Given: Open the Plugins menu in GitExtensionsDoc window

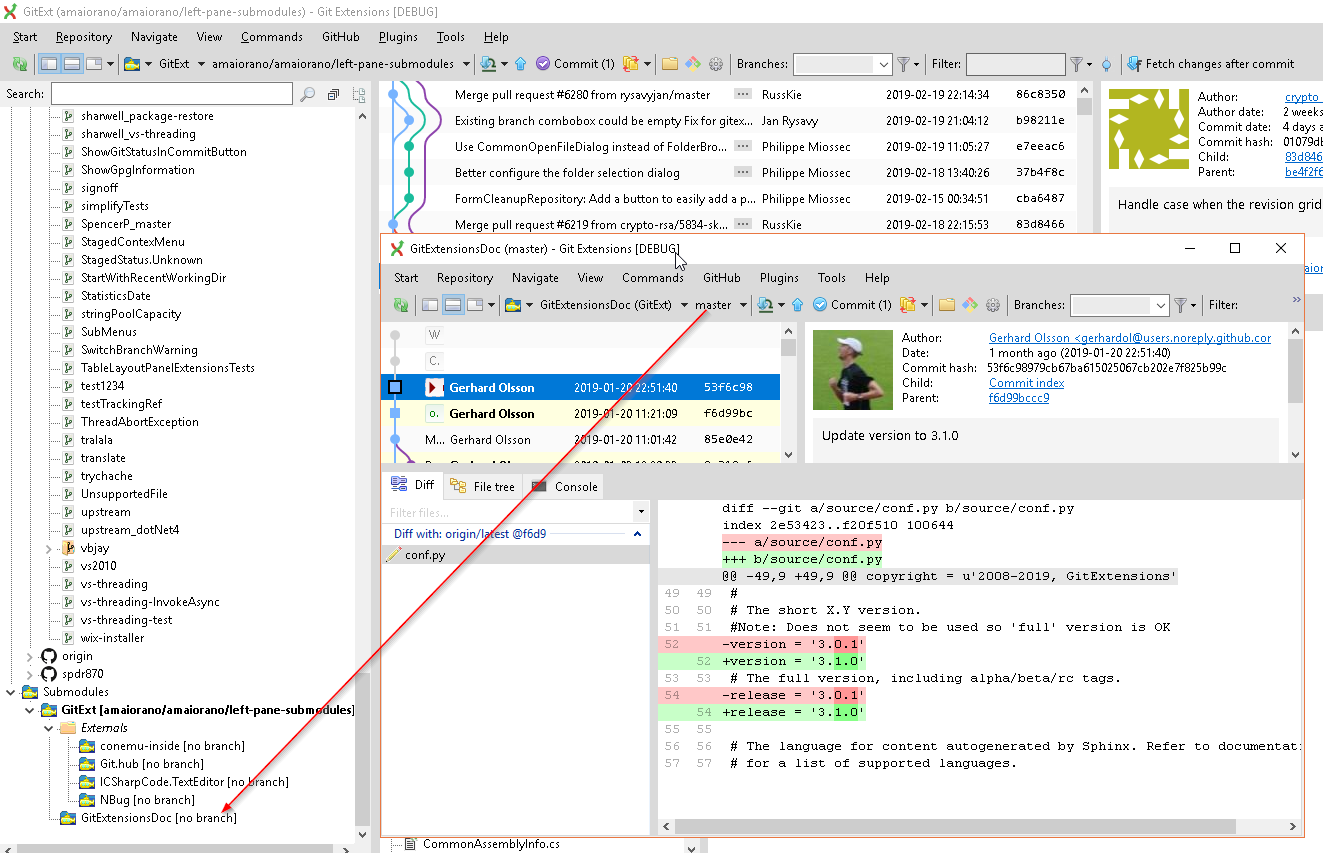Looking at the screenshot, I should click(x=779, y=278).
